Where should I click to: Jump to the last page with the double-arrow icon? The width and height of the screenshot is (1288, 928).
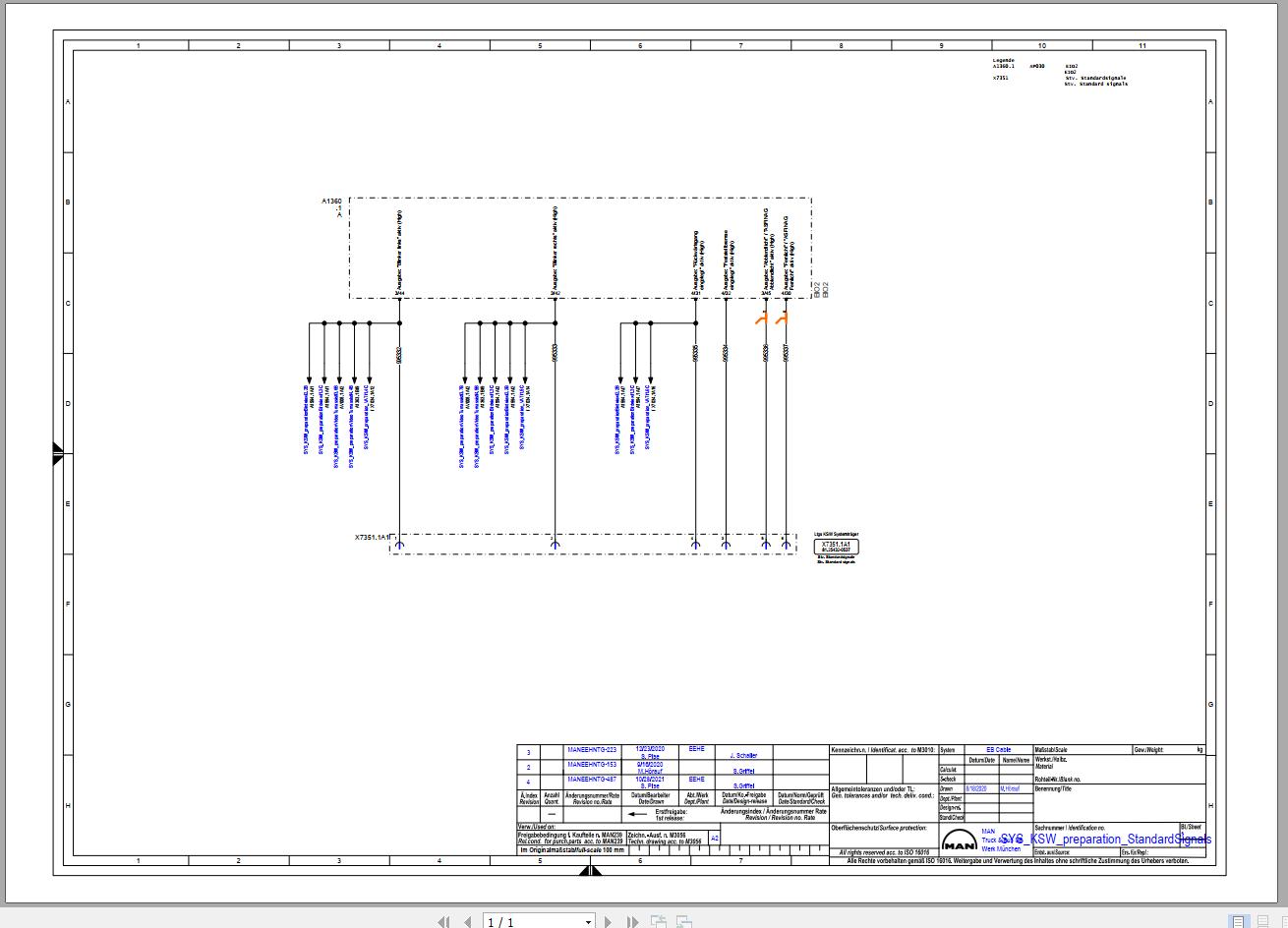coord(631,922)
